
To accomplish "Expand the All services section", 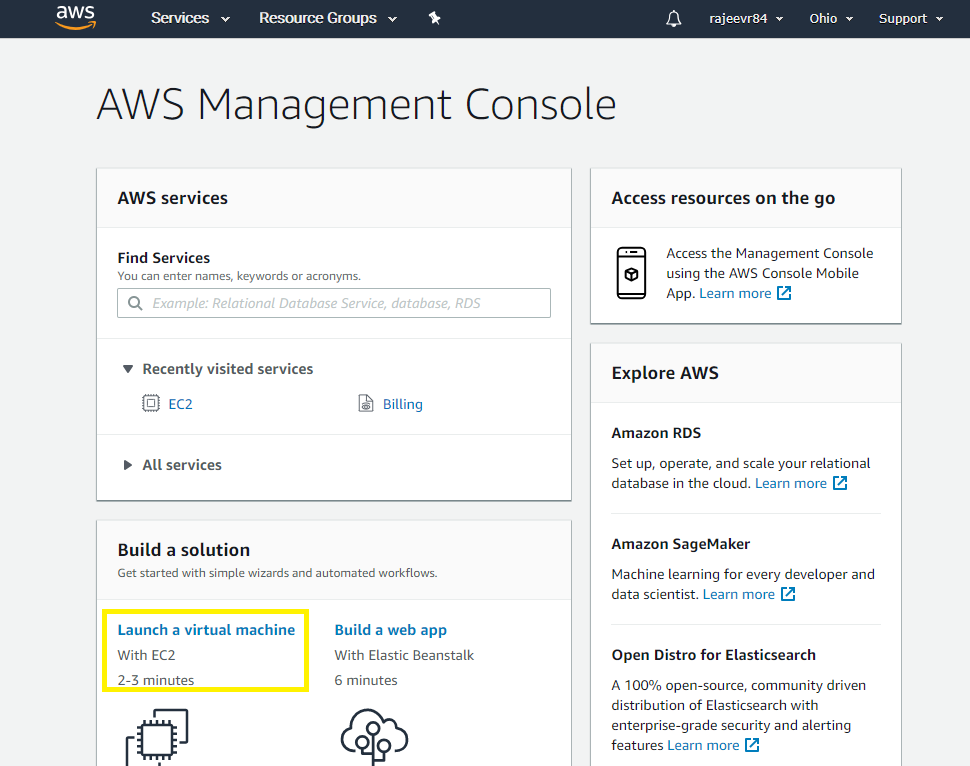I will tap(128, 464).
